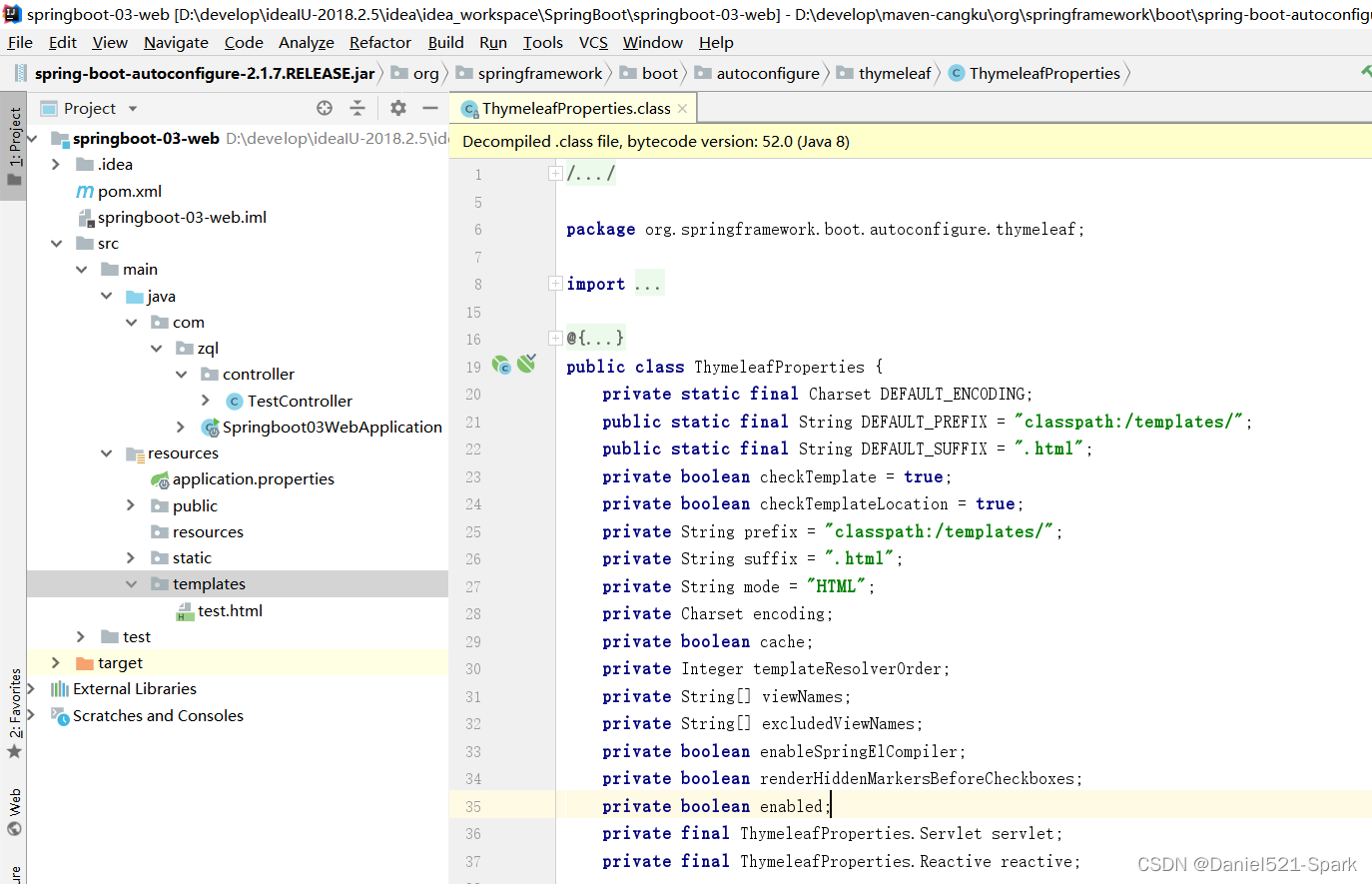Click the target folder icon
1372x884 pixels.
coord(85,663)
